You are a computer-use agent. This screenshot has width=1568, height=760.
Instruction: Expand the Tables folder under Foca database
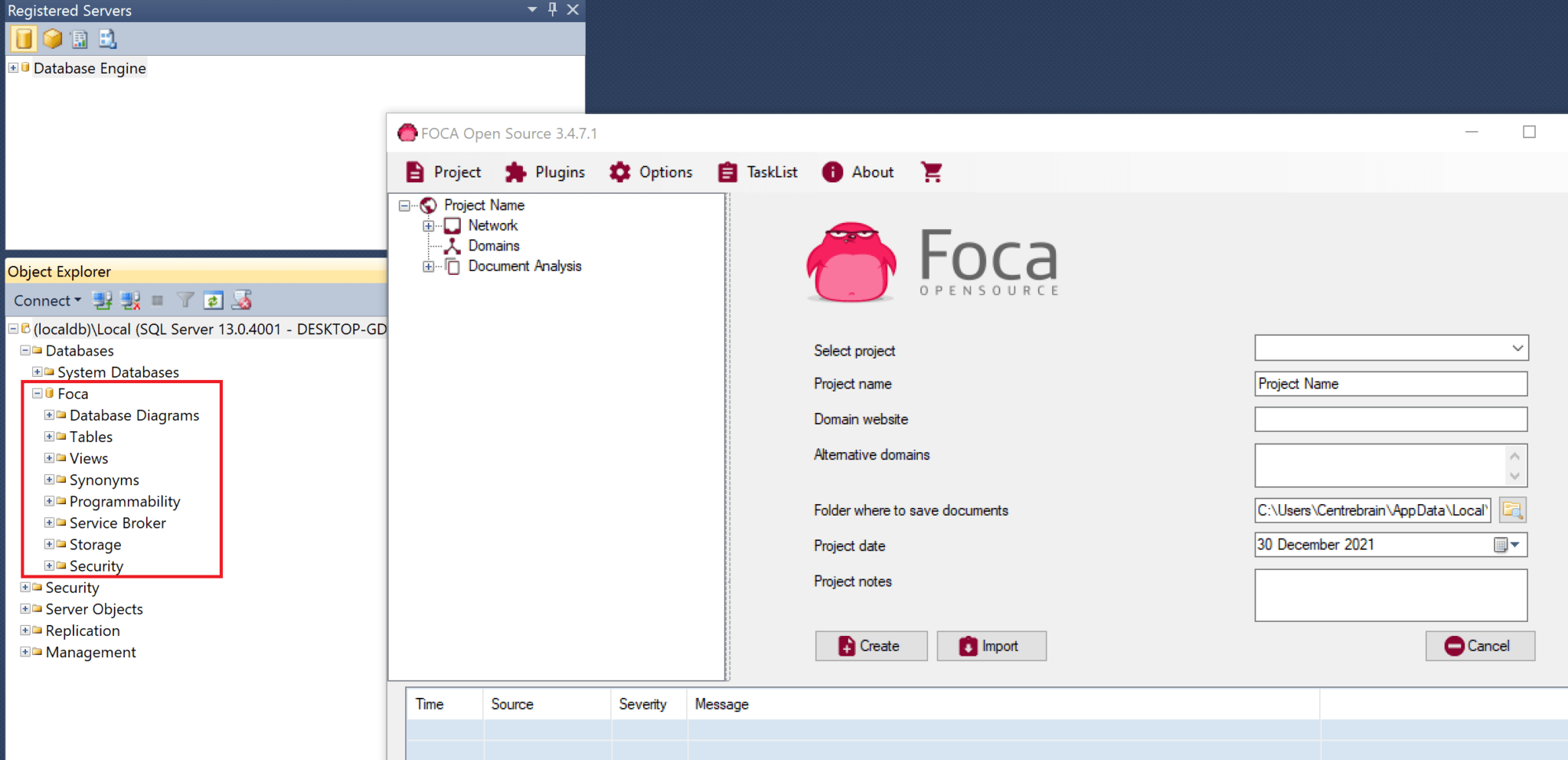pyautogui.click(x=49, y=436)
